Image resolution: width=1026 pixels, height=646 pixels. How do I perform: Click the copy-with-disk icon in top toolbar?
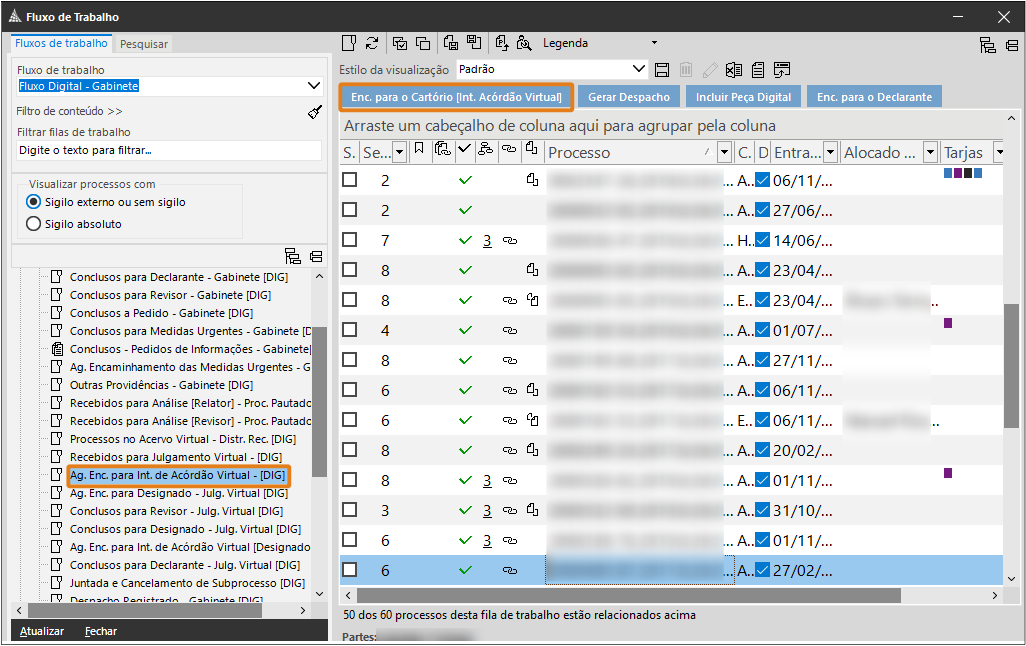coord(451,43)
